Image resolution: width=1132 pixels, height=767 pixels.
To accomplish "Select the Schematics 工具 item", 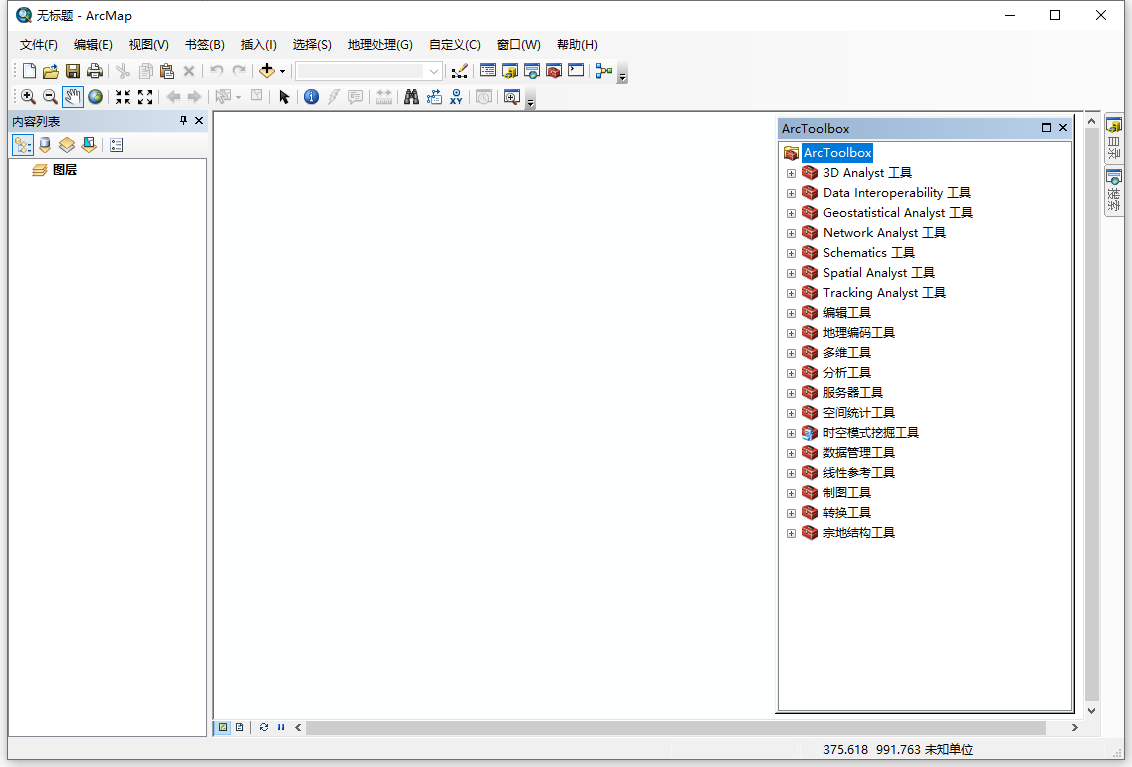I will (868, 253).
